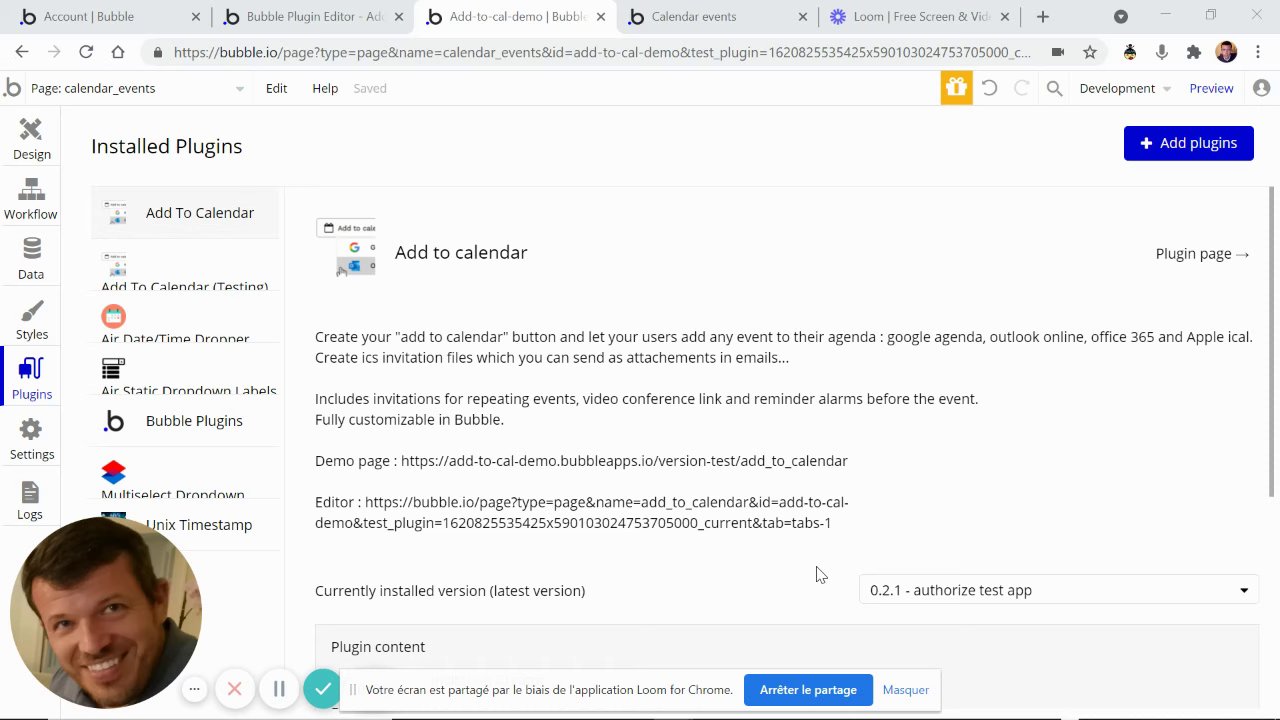Image resolution: width=1280 pixels, height=720 pixels.
Task: Open the Design section in sidebar
Action: (31, 139)
